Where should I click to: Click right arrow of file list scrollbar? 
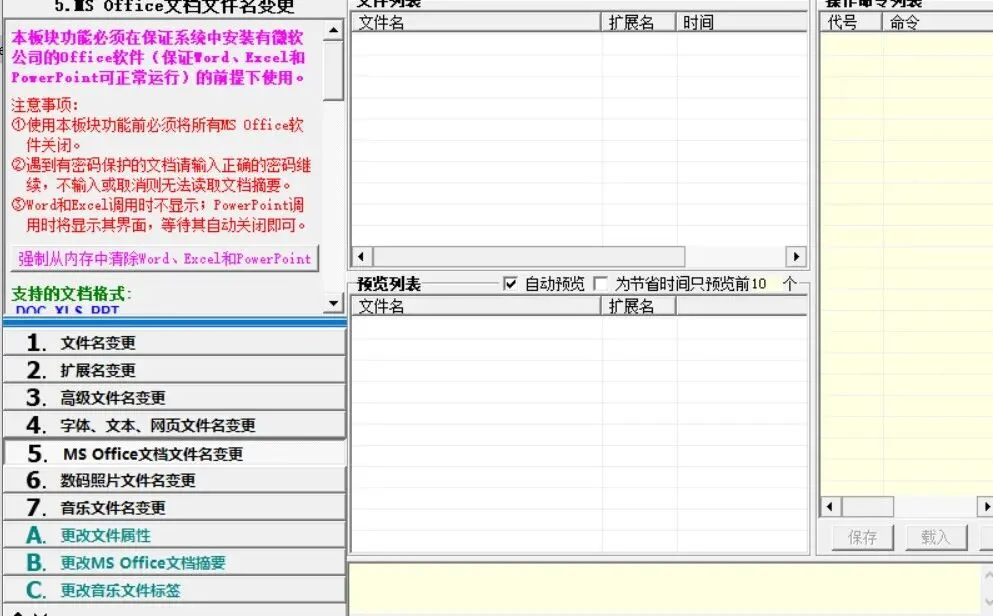pos(795,256)
